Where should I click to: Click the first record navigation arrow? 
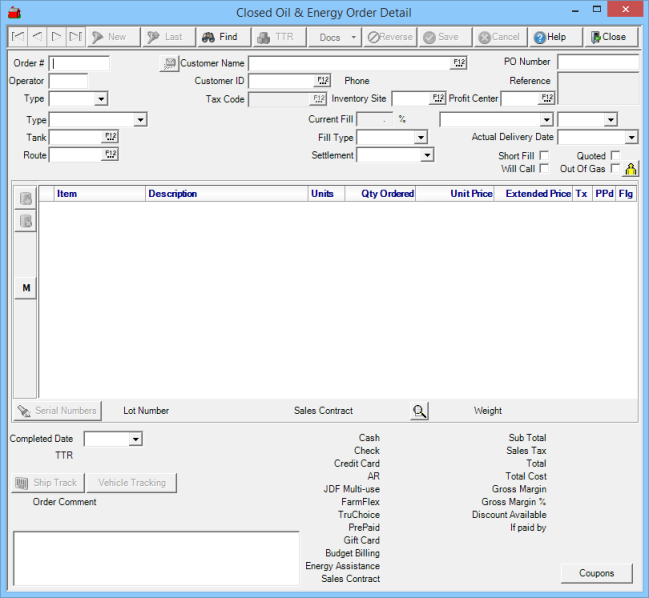point(18,37)
